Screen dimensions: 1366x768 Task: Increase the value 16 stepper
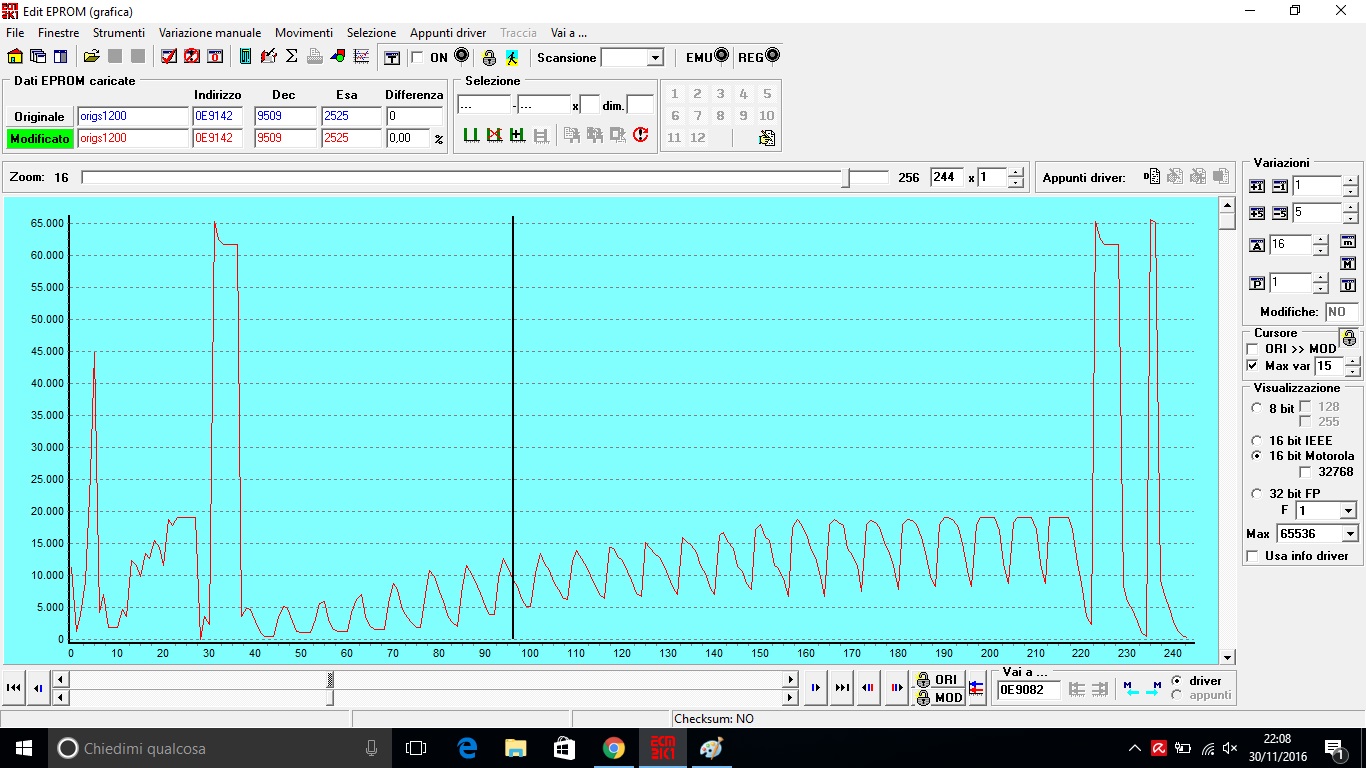1321,240
